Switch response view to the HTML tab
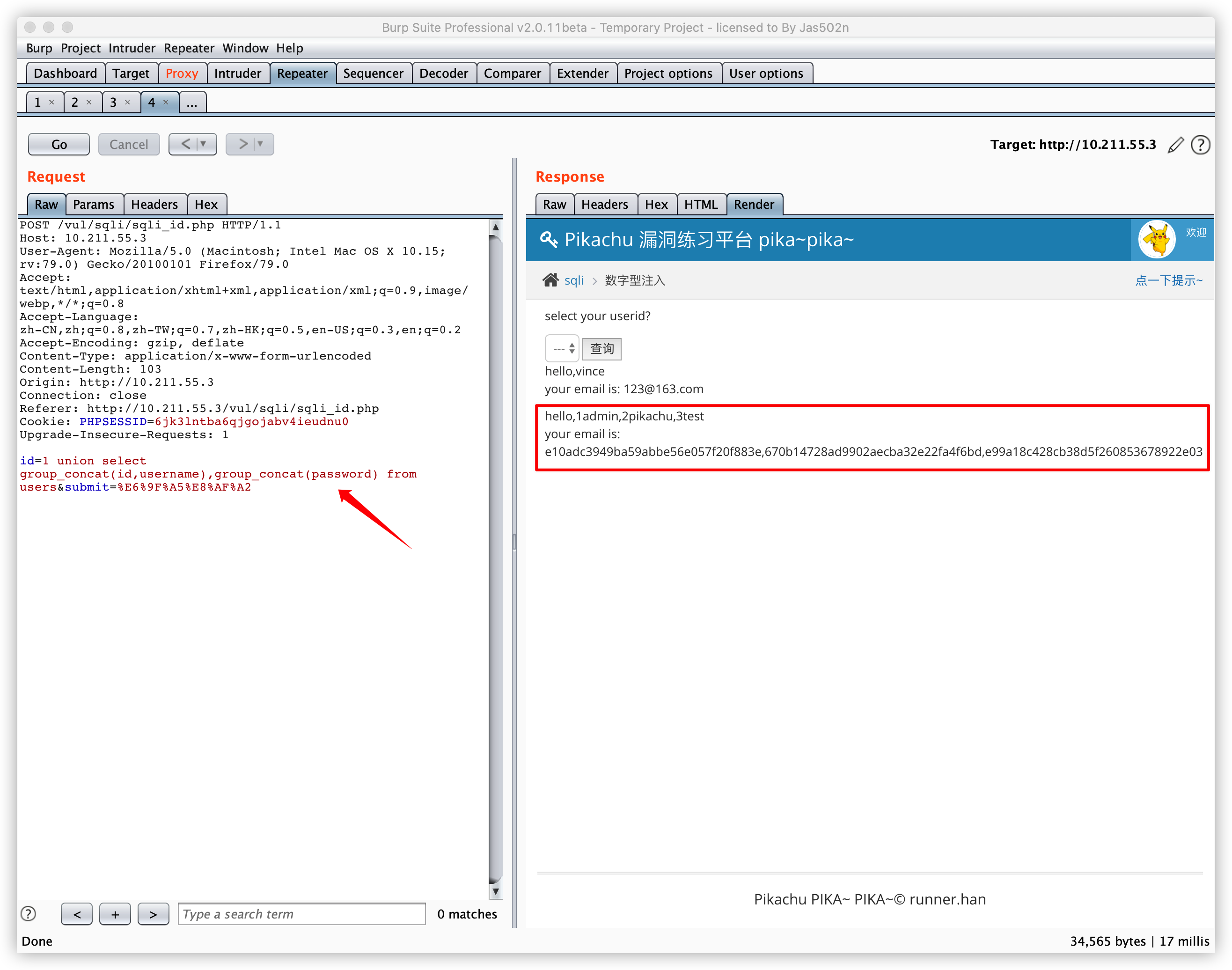Image resolution: width=1232 pixels, height=970 pixels. click(x=701, y=205)
